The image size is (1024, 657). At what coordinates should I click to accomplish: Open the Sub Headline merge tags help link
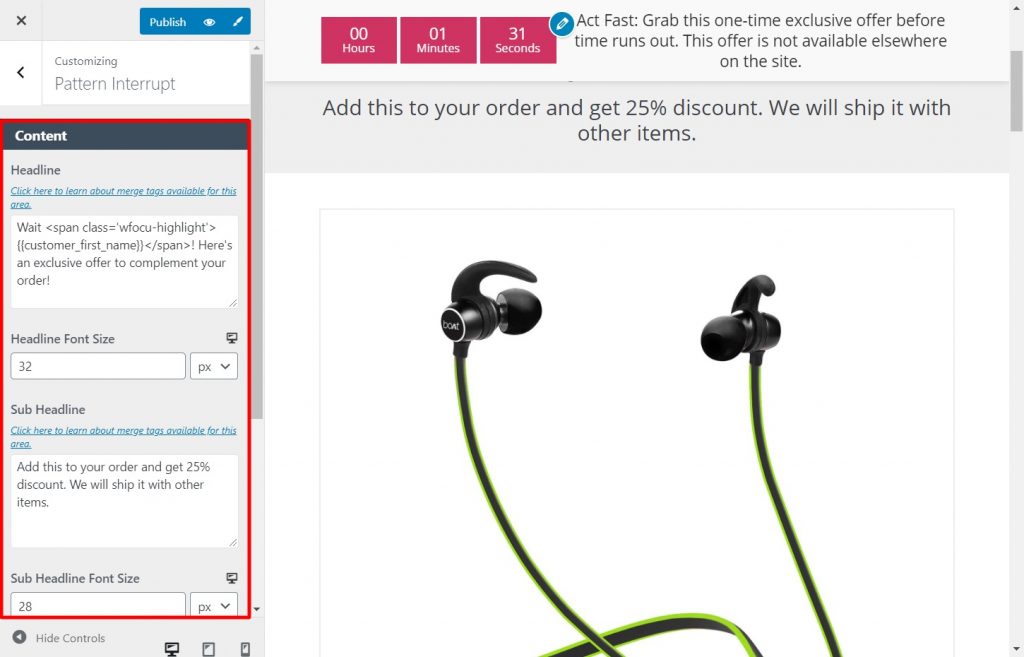point(123,437)
